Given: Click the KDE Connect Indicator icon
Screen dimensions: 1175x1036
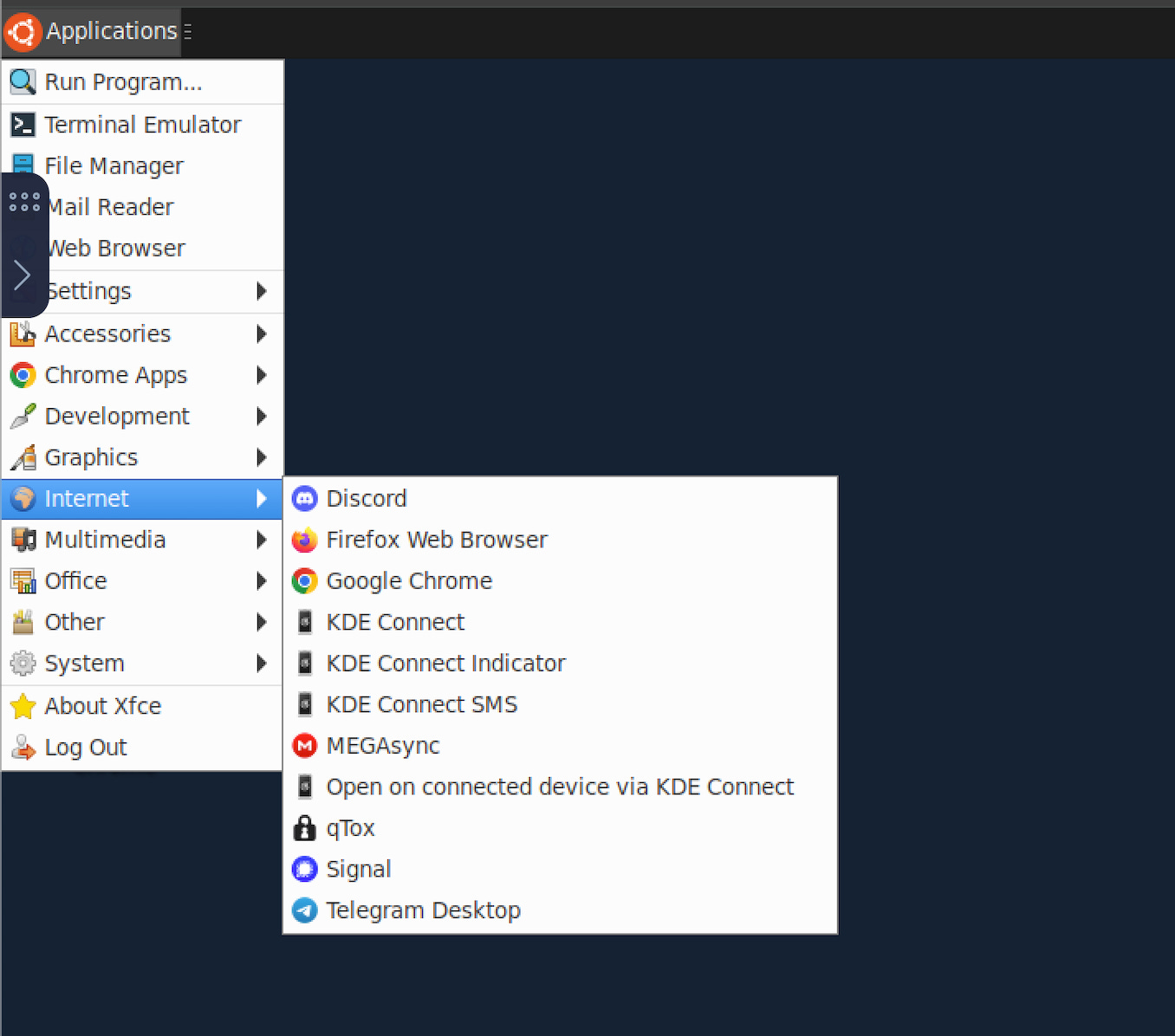Looking at the screenshot, I should pyautogui.click(x=305, y=664).
